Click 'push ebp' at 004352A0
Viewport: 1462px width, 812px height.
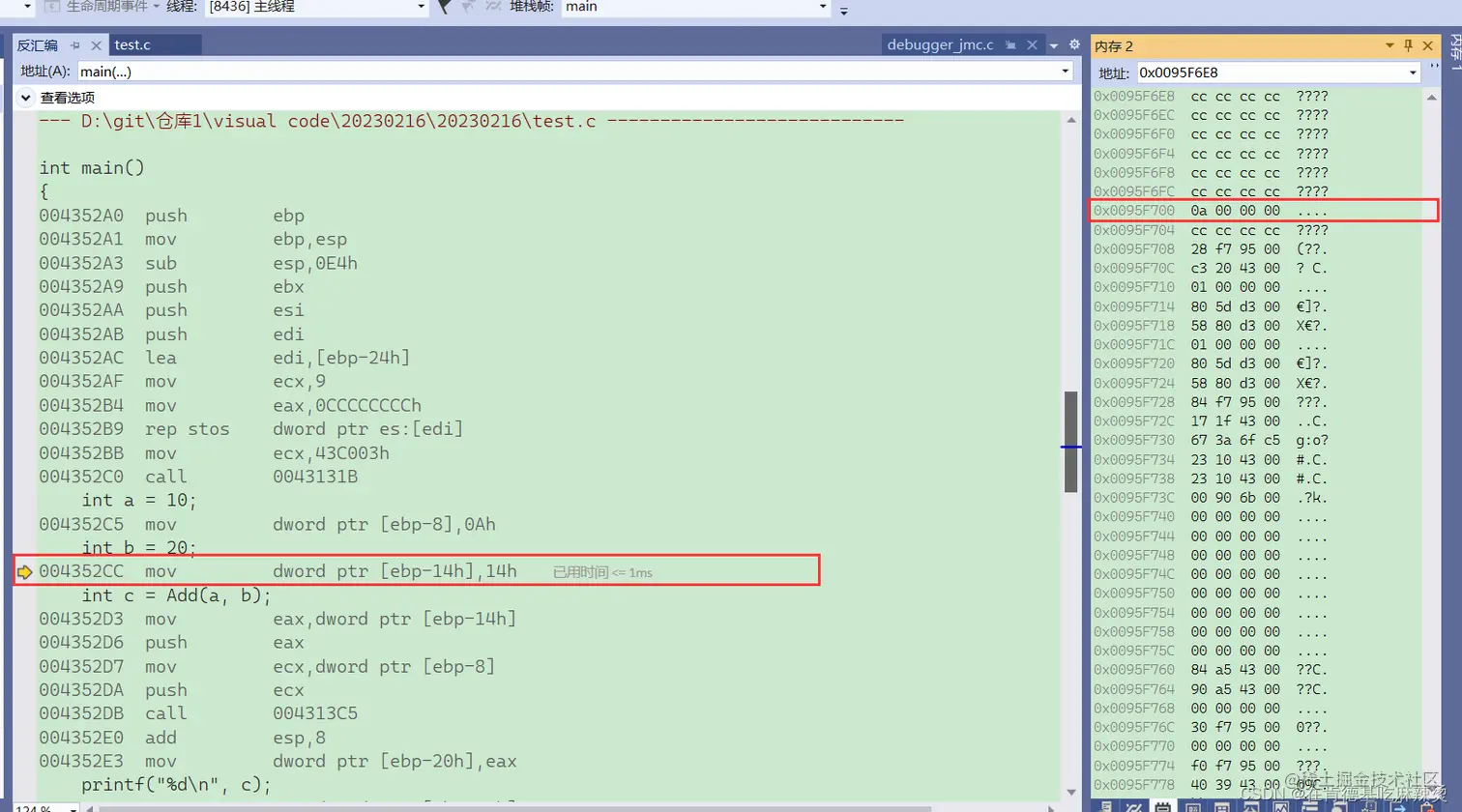(x=172, y=216)
